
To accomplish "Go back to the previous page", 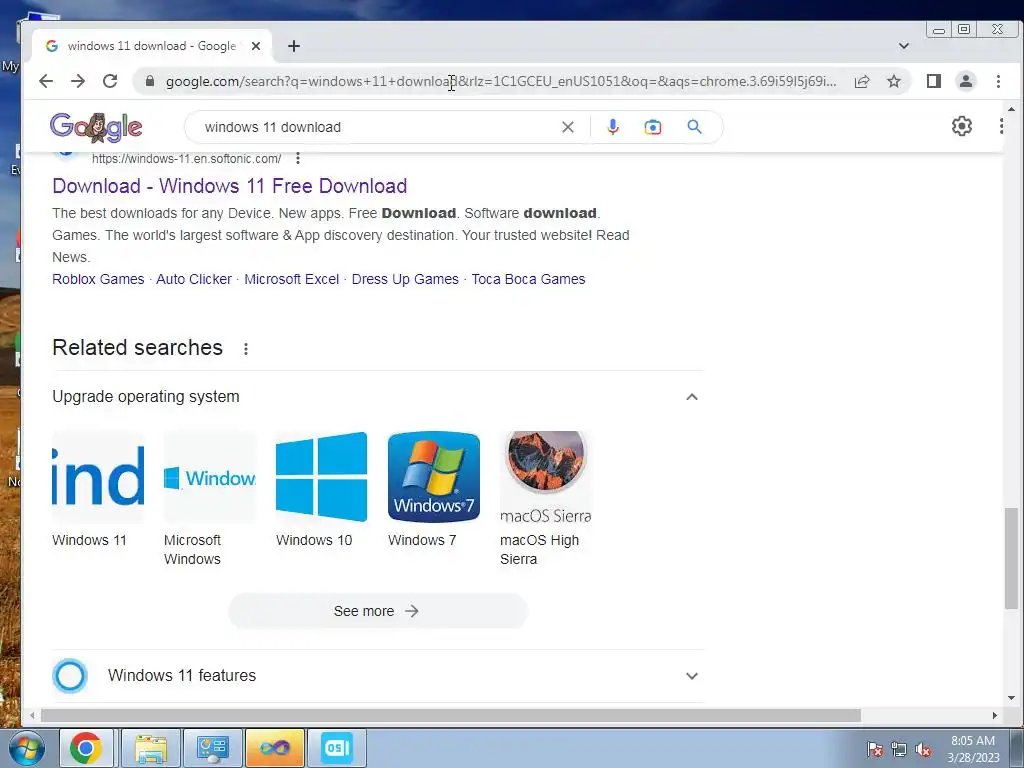I will (46, 81).
